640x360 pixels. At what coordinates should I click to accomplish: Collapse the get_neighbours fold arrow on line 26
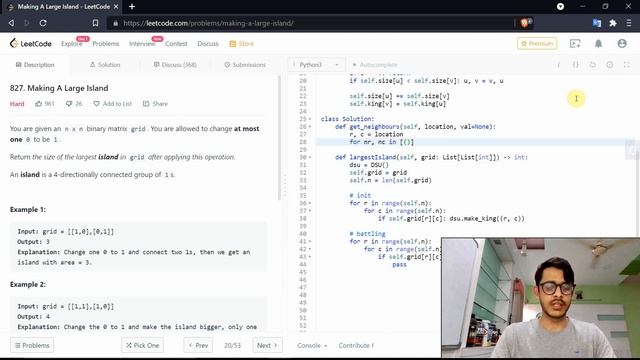click(310, 127)
